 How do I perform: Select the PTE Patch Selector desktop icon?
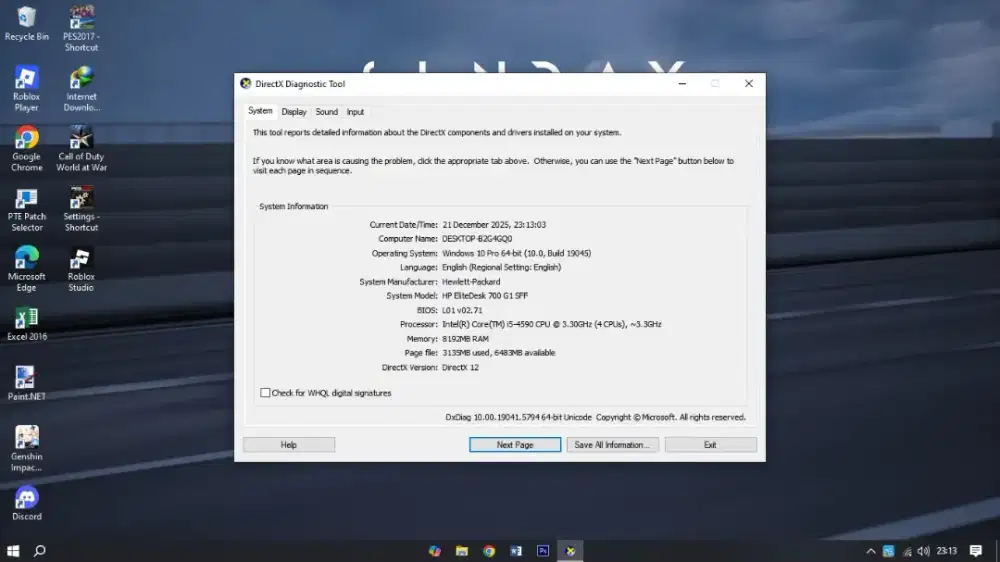(x=26, y=209)
